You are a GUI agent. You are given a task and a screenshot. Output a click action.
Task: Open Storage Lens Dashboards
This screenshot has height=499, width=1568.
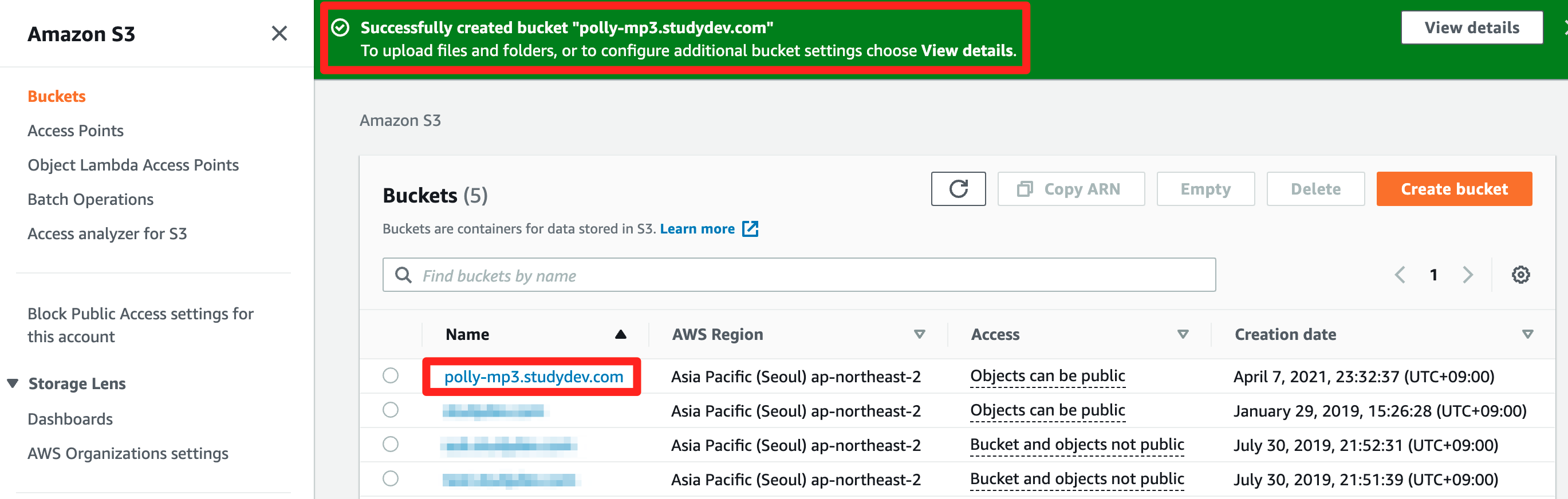(70, 419)
